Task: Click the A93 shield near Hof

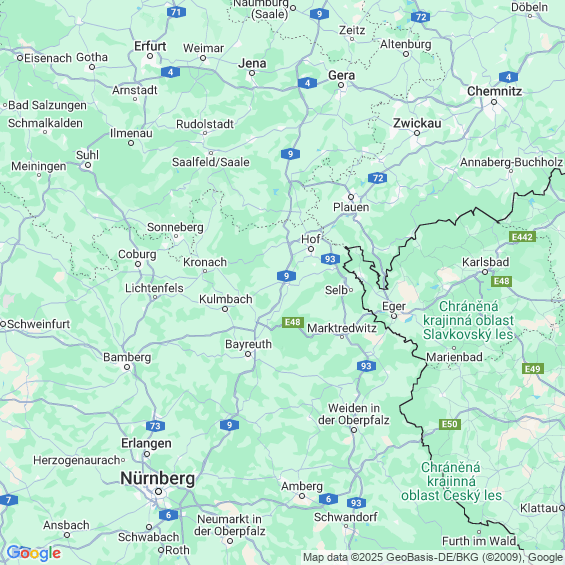Action: 330,259
